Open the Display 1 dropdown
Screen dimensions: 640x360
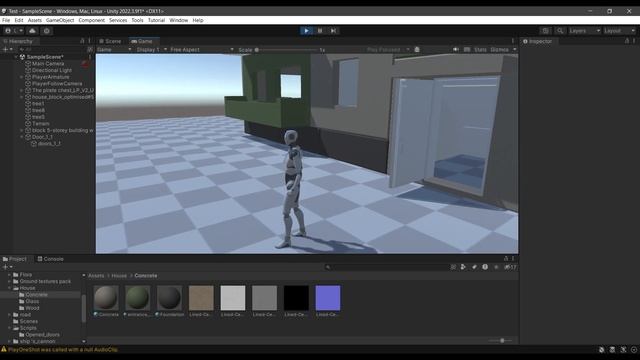pyautogui.click(x=151, y=49)
